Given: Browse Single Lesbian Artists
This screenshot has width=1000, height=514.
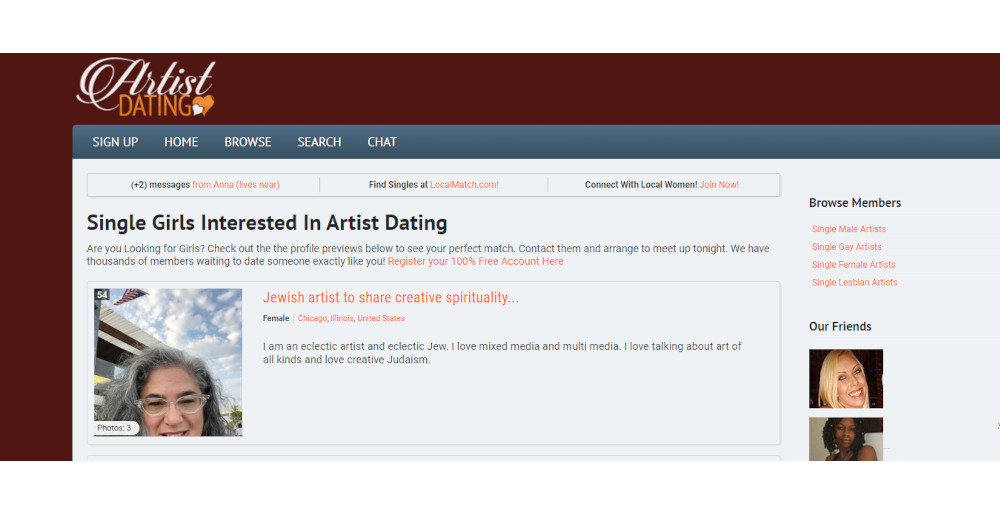Looking at the screenshot, I should point(855,283).
